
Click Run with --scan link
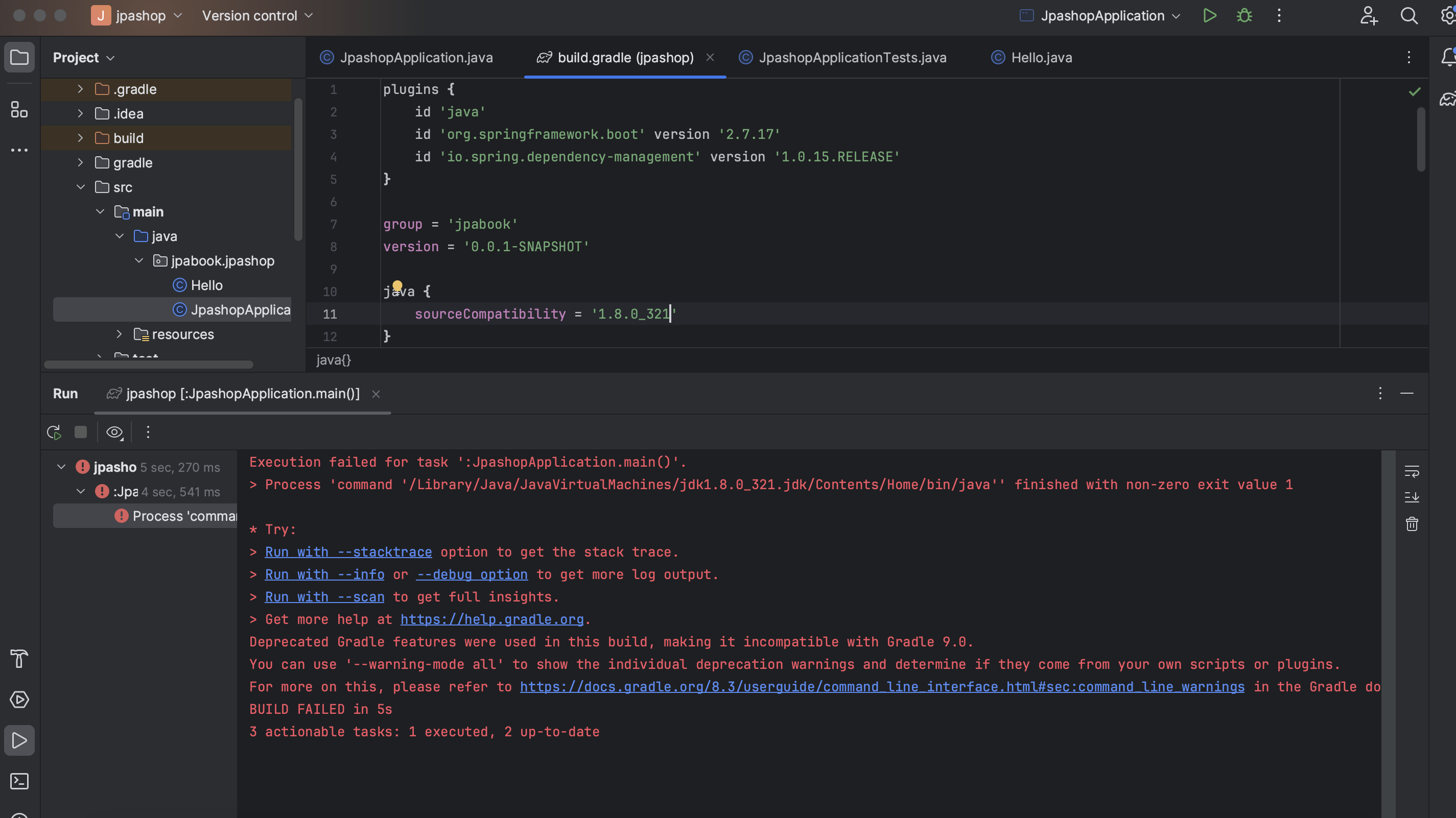(x=324, y=597)
